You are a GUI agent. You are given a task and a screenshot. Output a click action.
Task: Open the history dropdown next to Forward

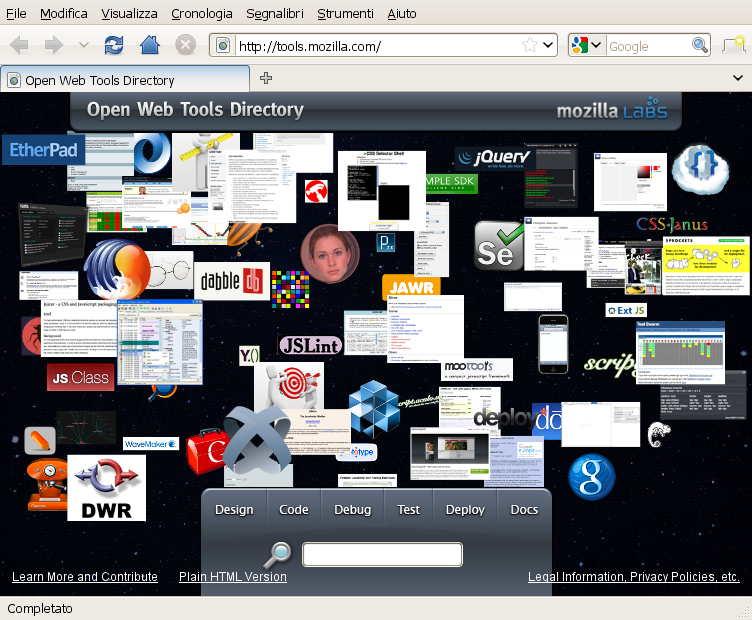[83, 46]
